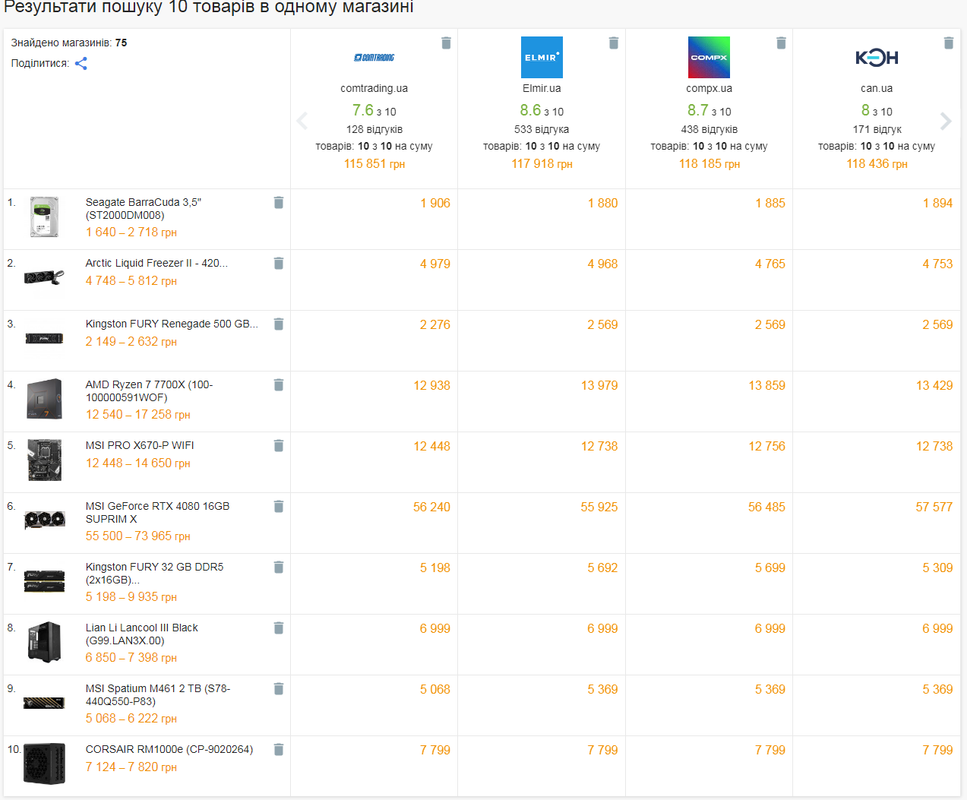Open Lian Li Lancool III Black link
This screenshot has height=800, width=967.
141,634
